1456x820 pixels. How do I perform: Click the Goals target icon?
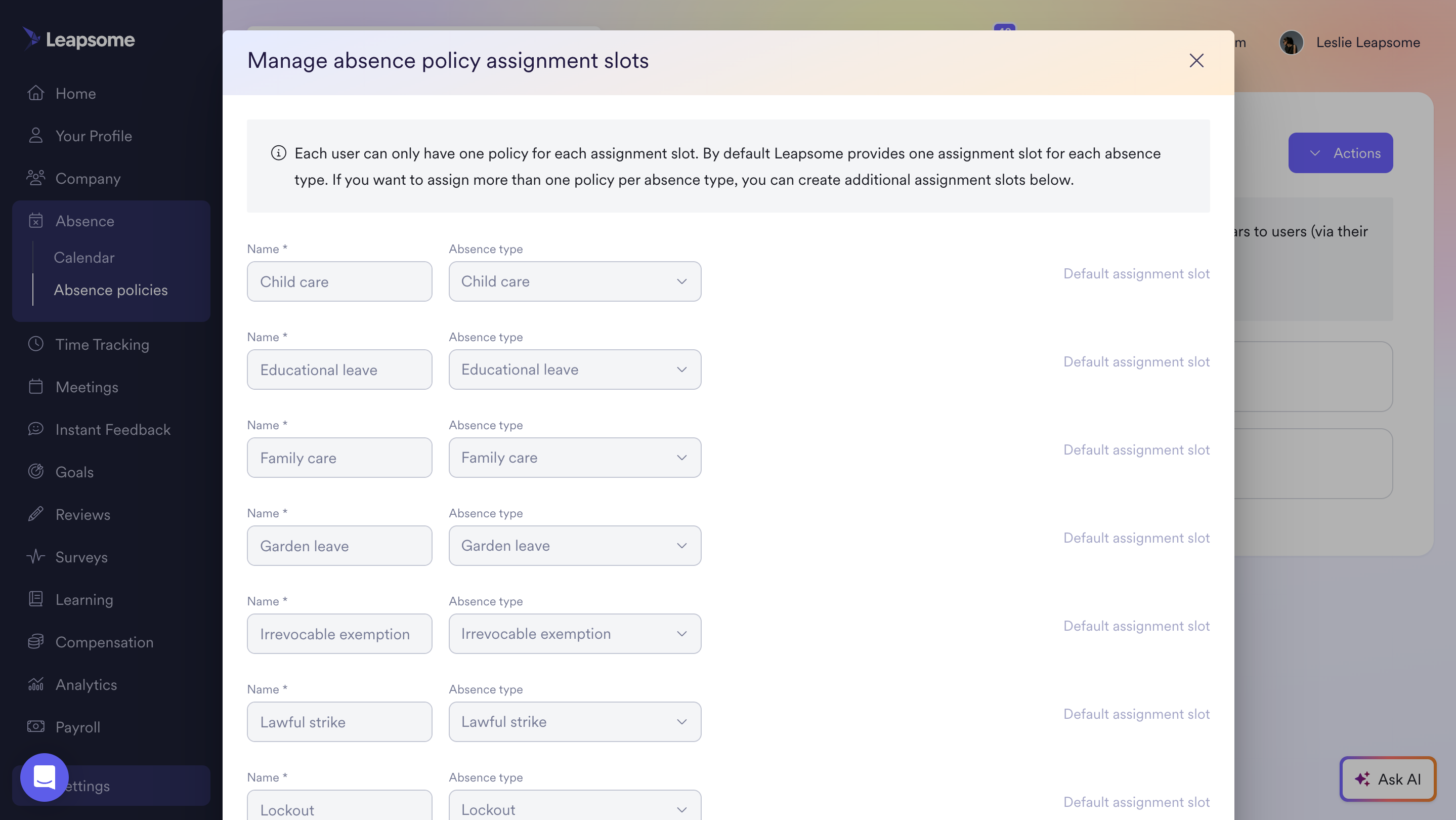coord(35,472)
